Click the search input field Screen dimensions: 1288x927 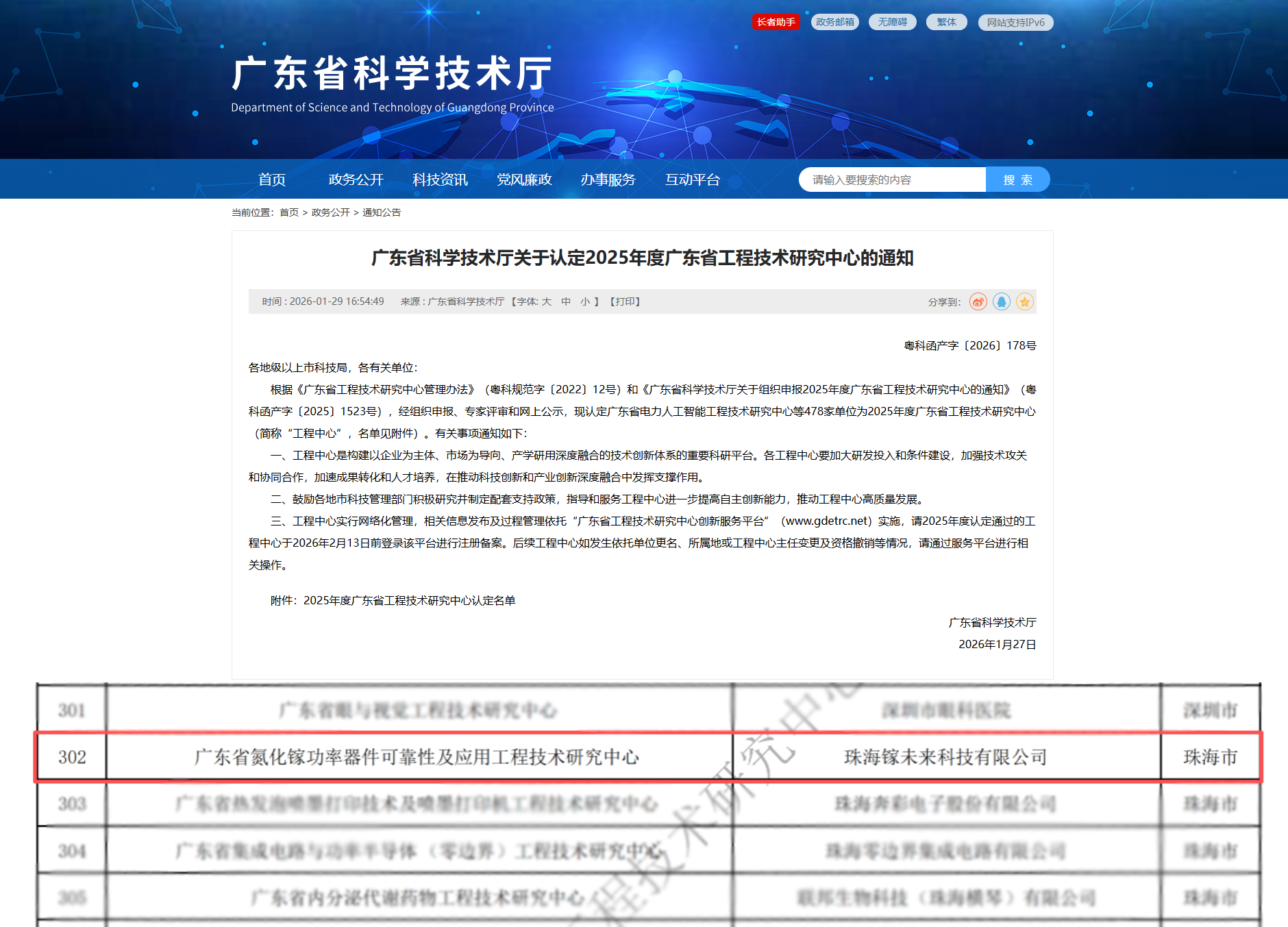click(891, 180)
